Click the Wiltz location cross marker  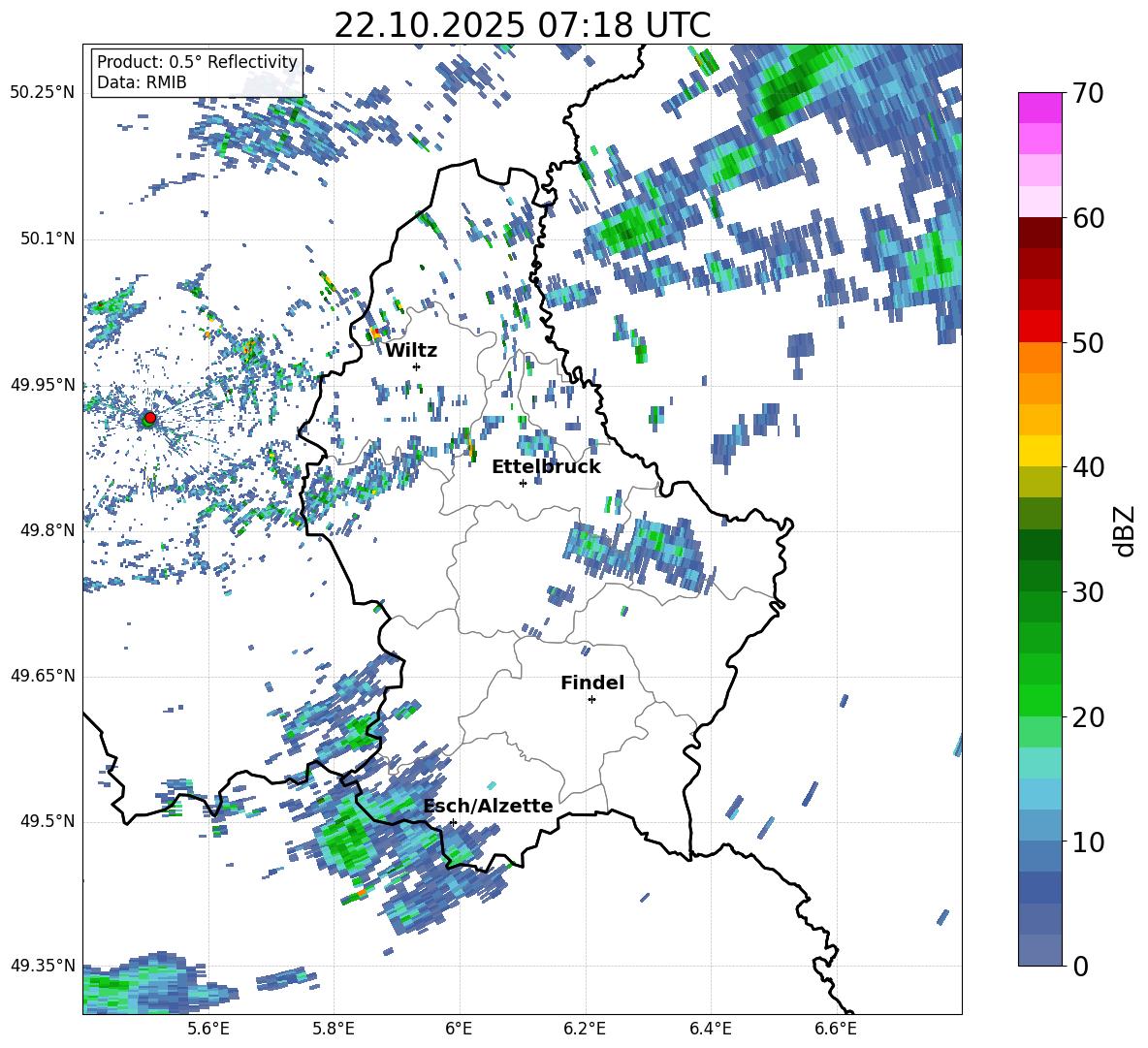point(417,366)
